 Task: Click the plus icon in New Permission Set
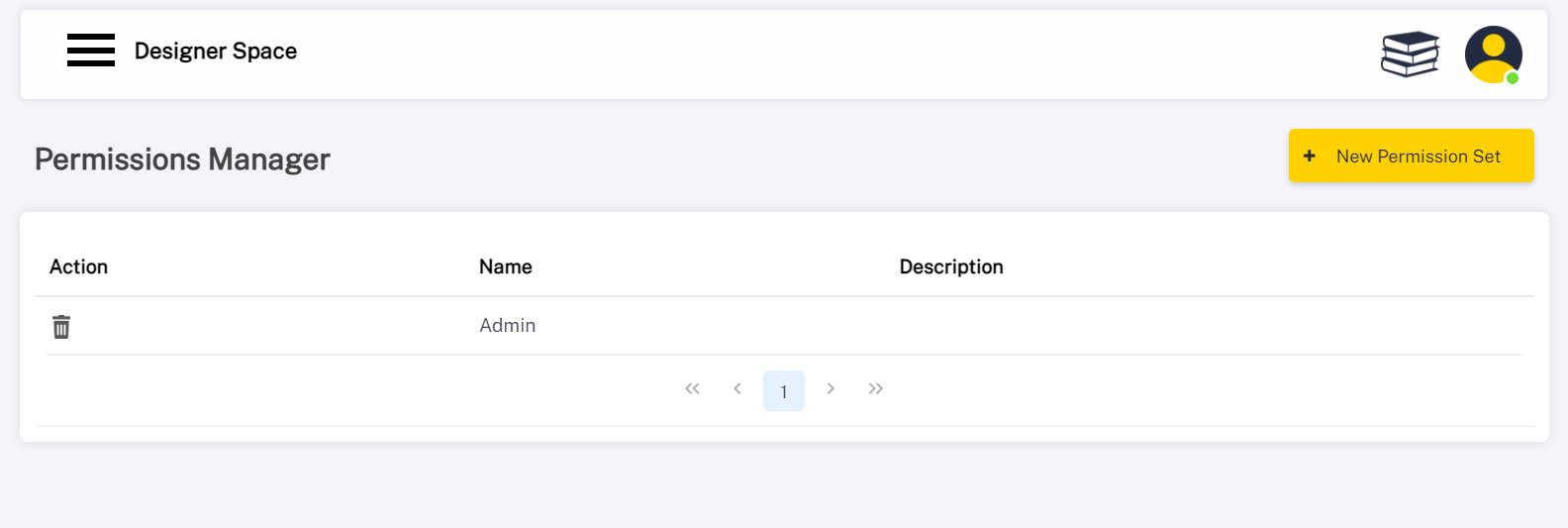click(x=1310, y=157)
